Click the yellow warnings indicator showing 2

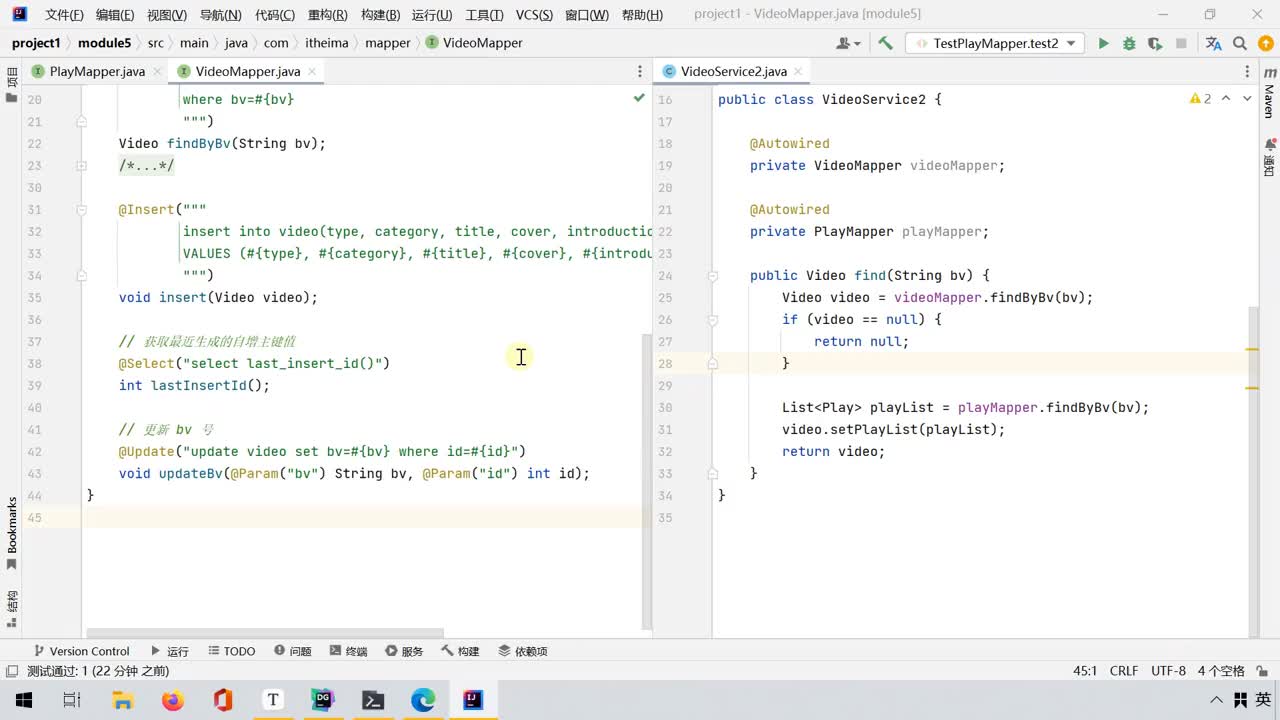point(1200,98)
